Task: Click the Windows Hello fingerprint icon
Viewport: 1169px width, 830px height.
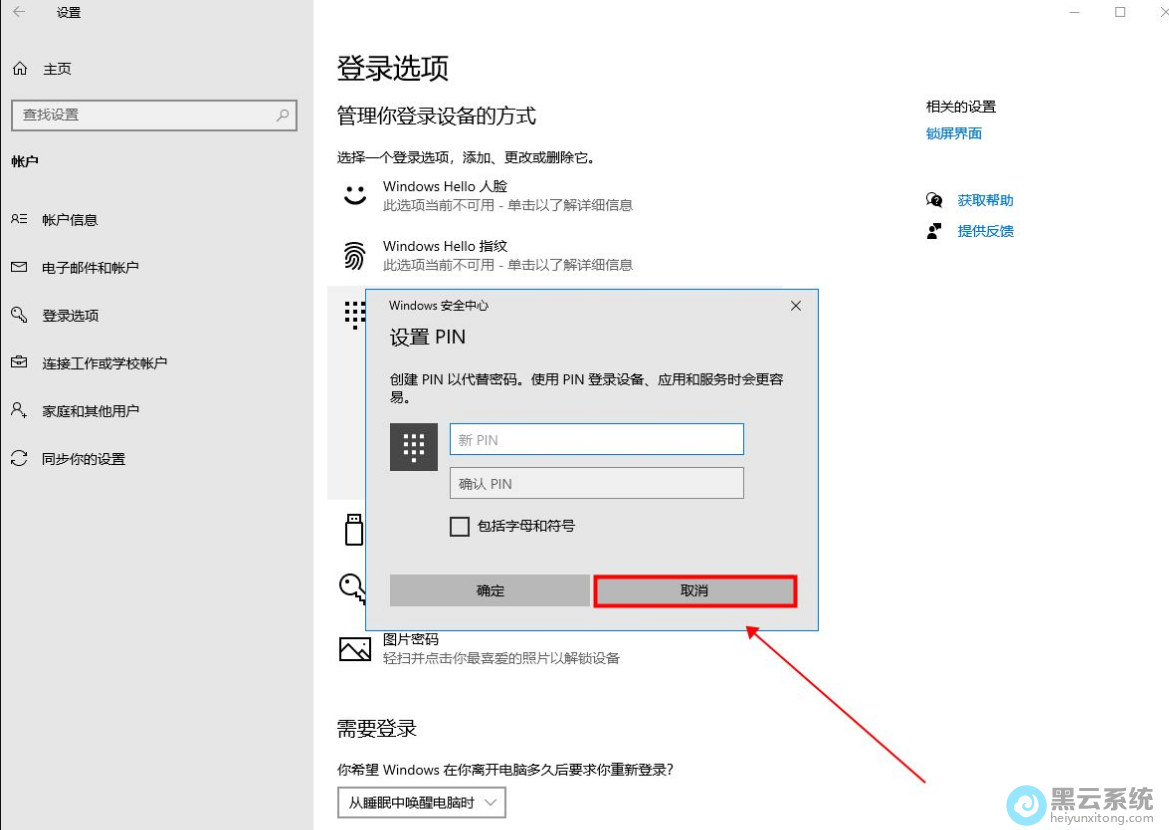Action: pyautogui.click(x=355, y=256)
